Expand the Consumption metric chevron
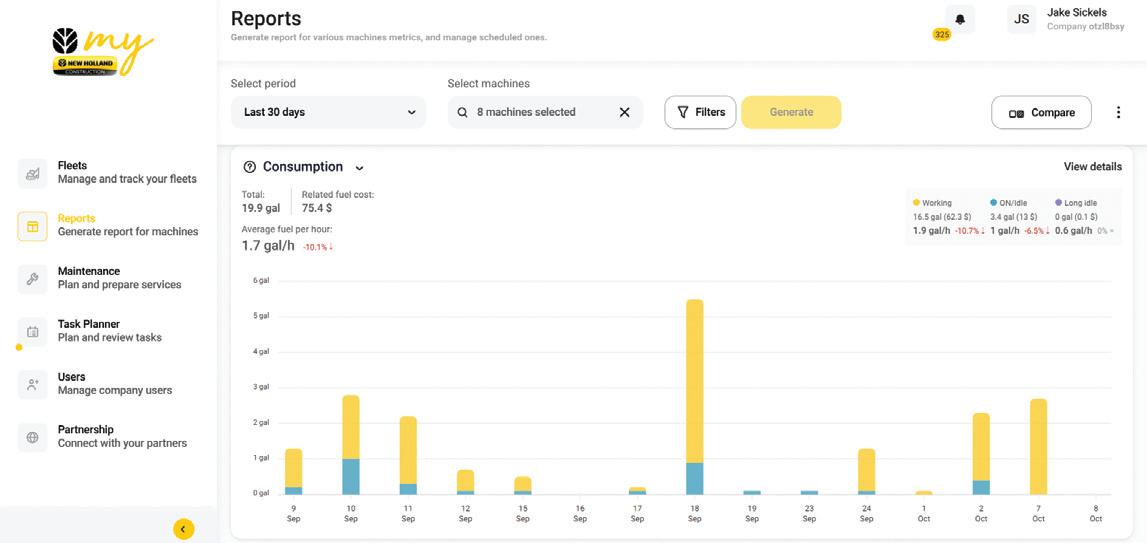The image size is (1147, 543). pos(360,168)
